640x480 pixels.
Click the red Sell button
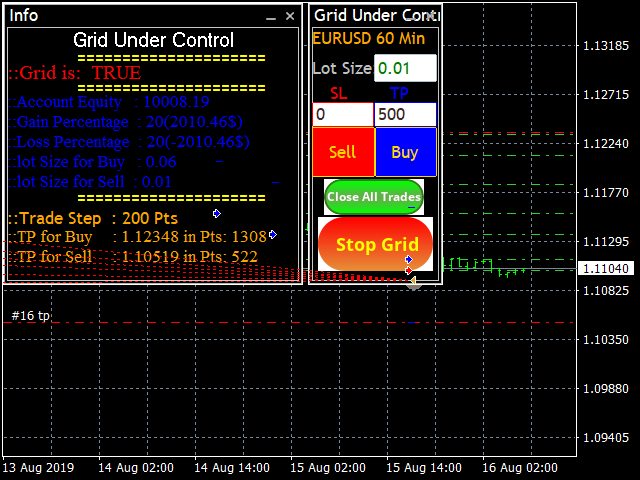point(343,152)
